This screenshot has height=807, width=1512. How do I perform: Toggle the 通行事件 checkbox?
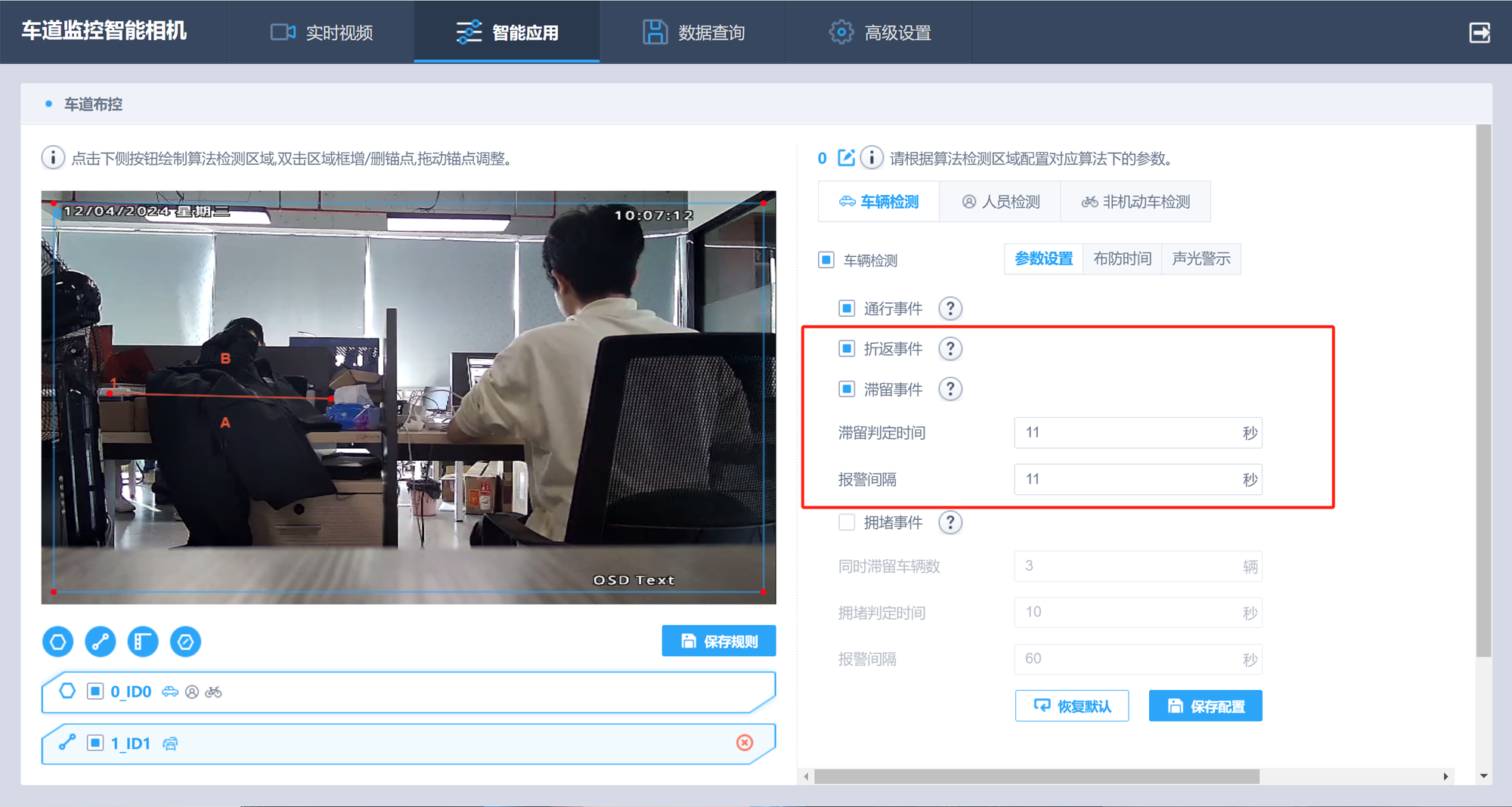click(x=847, y=308)
